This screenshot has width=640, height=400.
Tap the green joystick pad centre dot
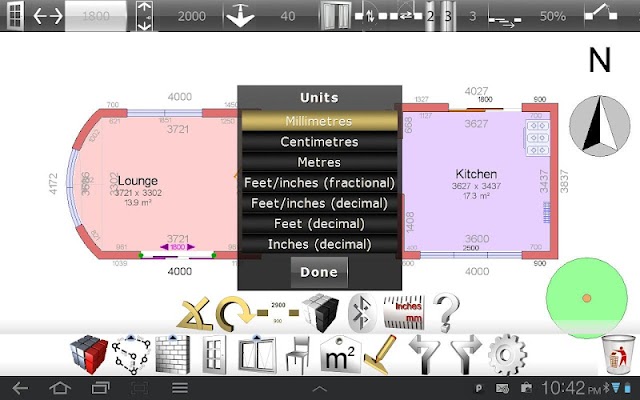click(587, 298)
